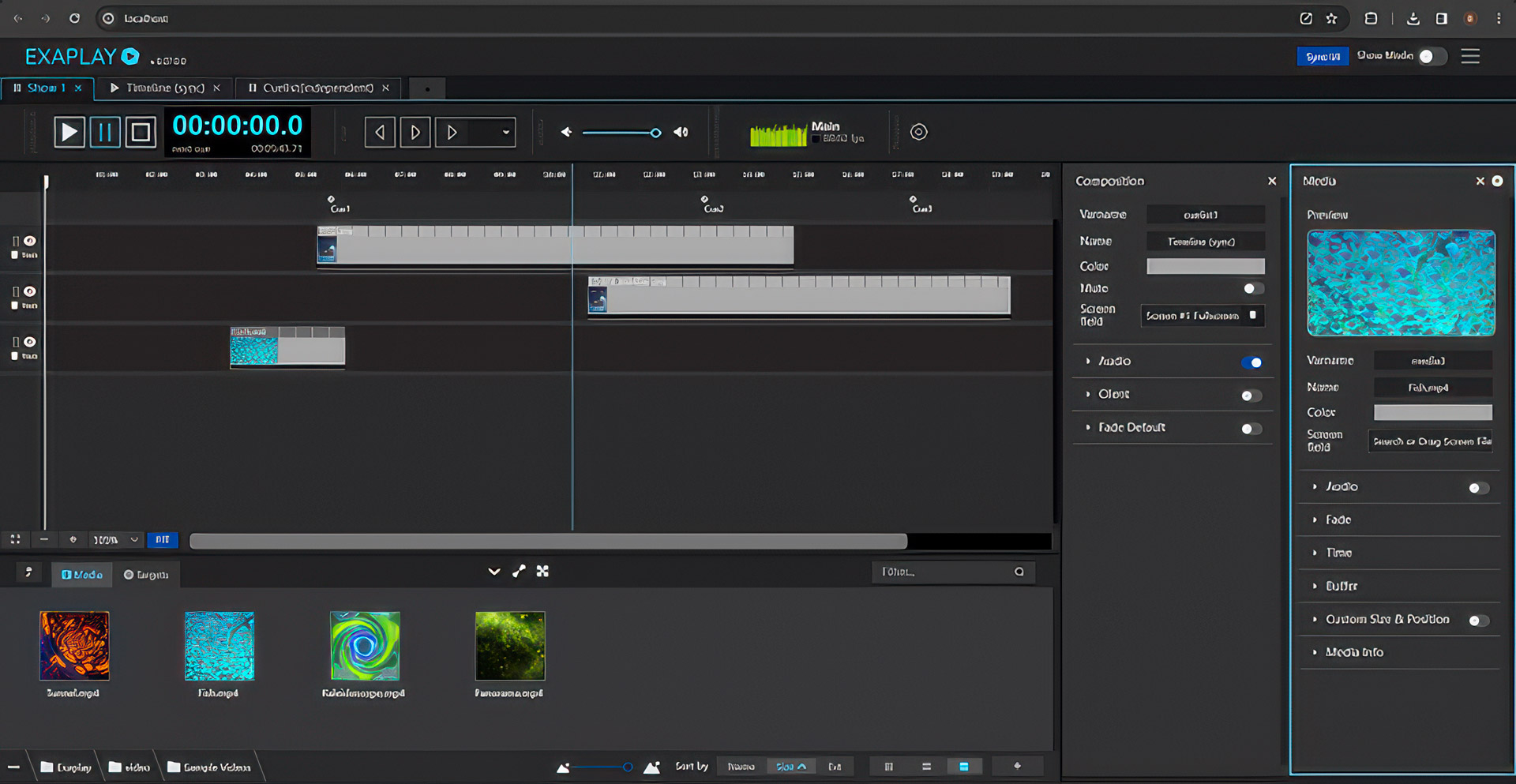
Task: Enable the Mute toggle in Composition panel
Action: [1252, 288]
